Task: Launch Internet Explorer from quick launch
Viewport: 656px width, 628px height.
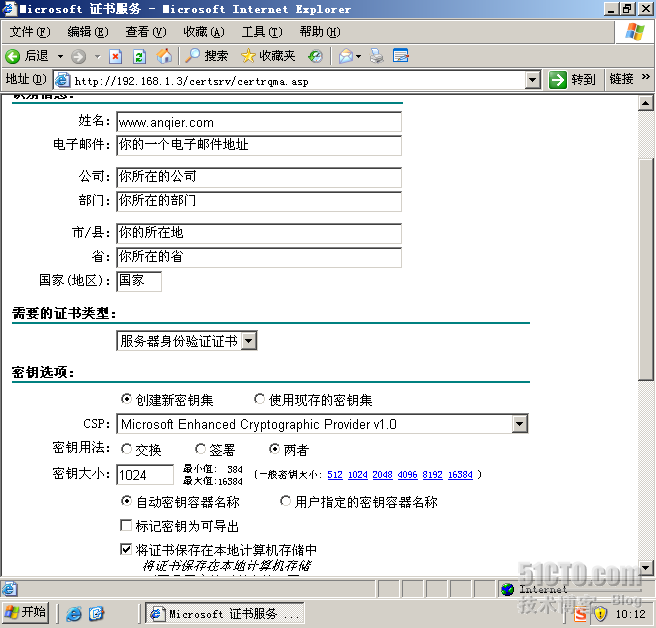Action: (74, 614)
